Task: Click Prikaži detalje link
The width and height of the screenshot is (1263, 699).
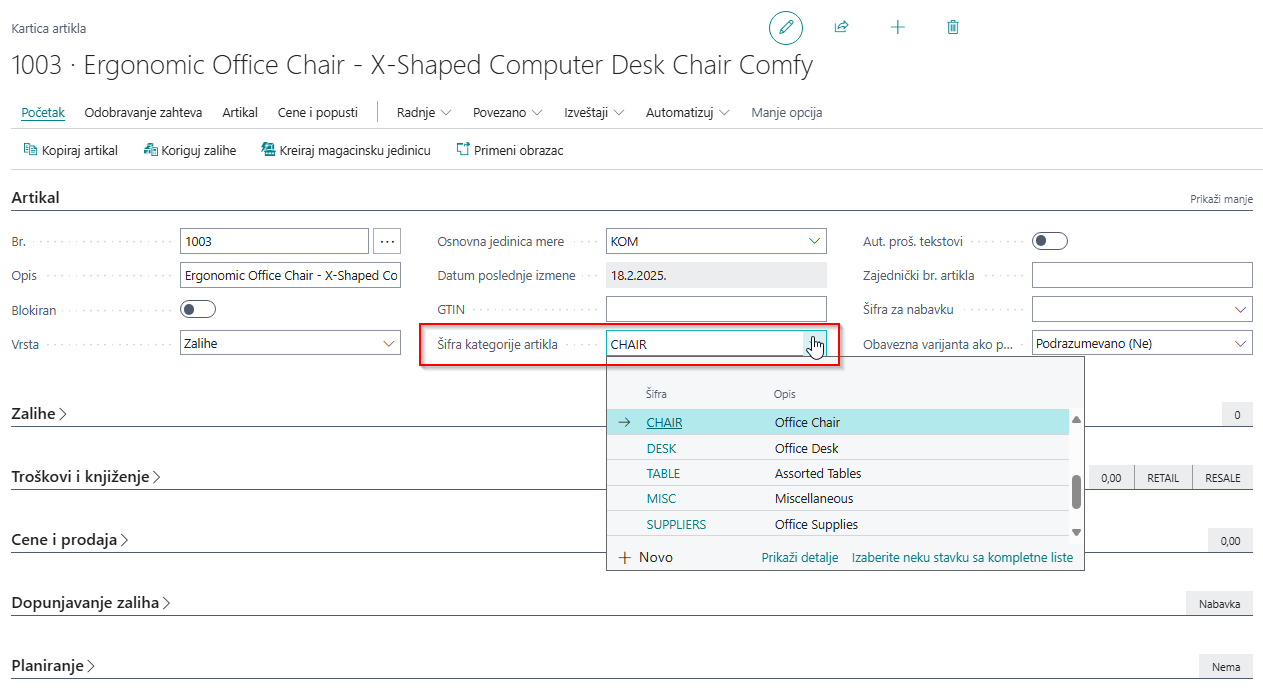Action: pyautogui.click(x=799, y=558)
